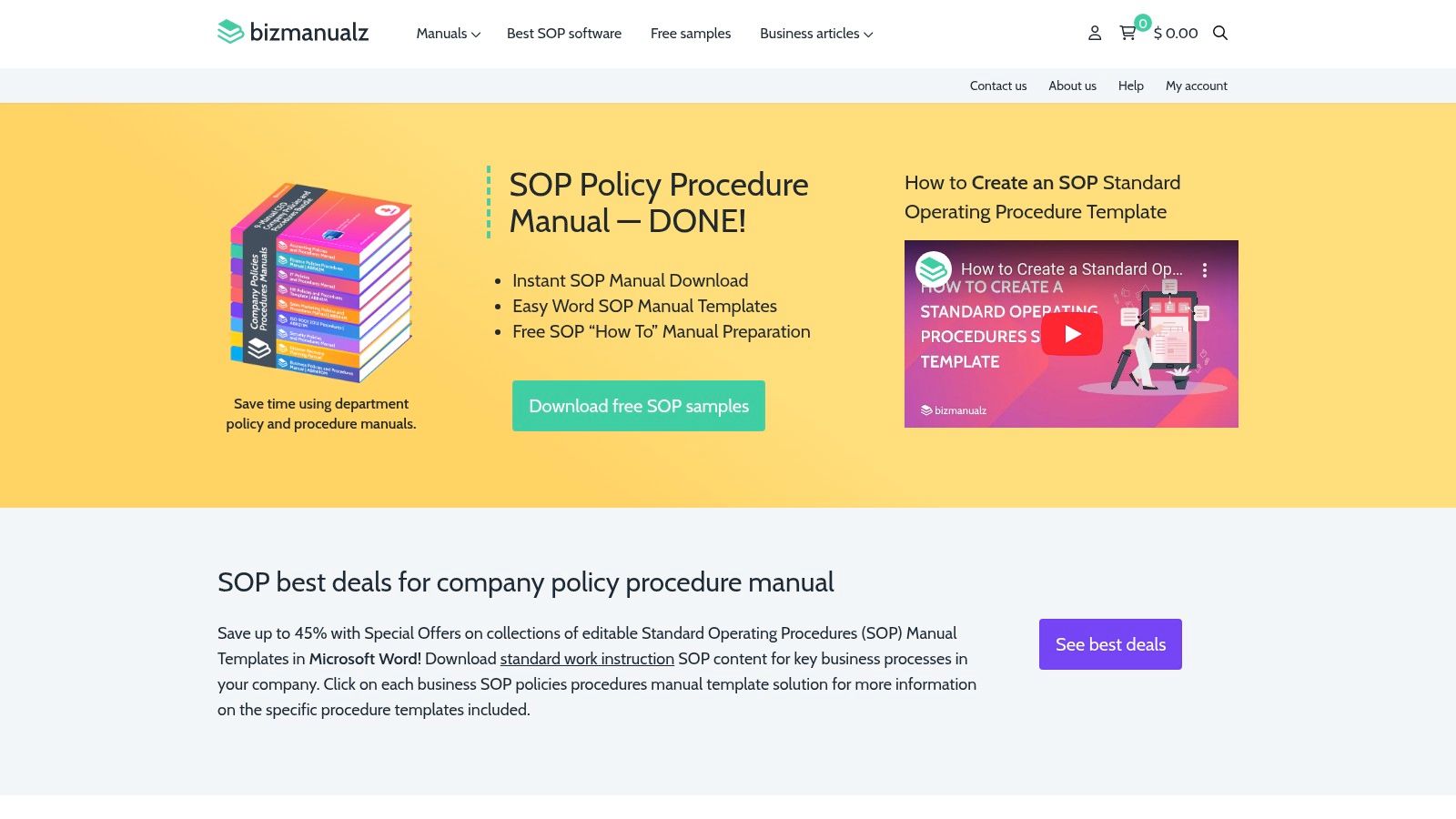Follow the standard work instruction link
This screenshot has height=819, width=1456.
coord(587,659)
